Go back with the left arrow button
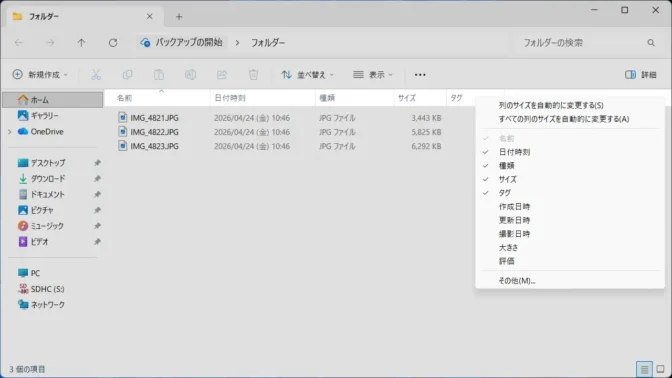 18,43
